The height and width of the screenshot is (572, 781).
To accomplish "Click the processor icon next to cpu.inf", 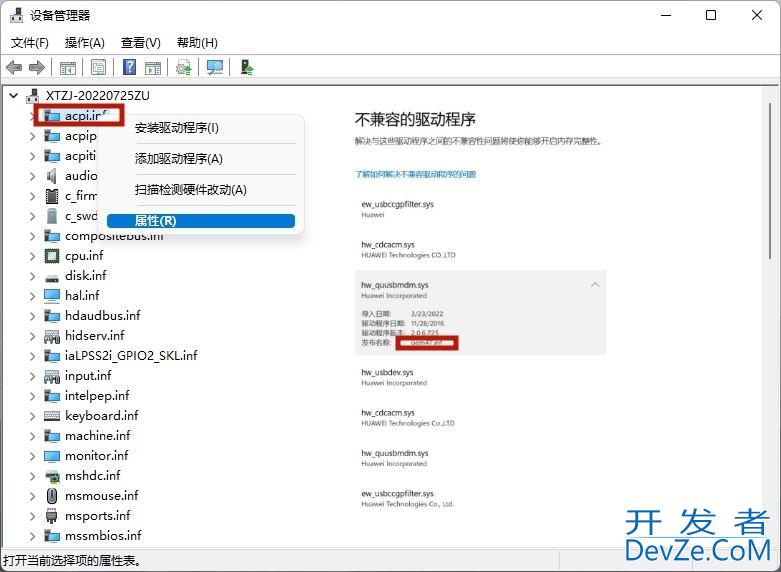I will 52,256.
